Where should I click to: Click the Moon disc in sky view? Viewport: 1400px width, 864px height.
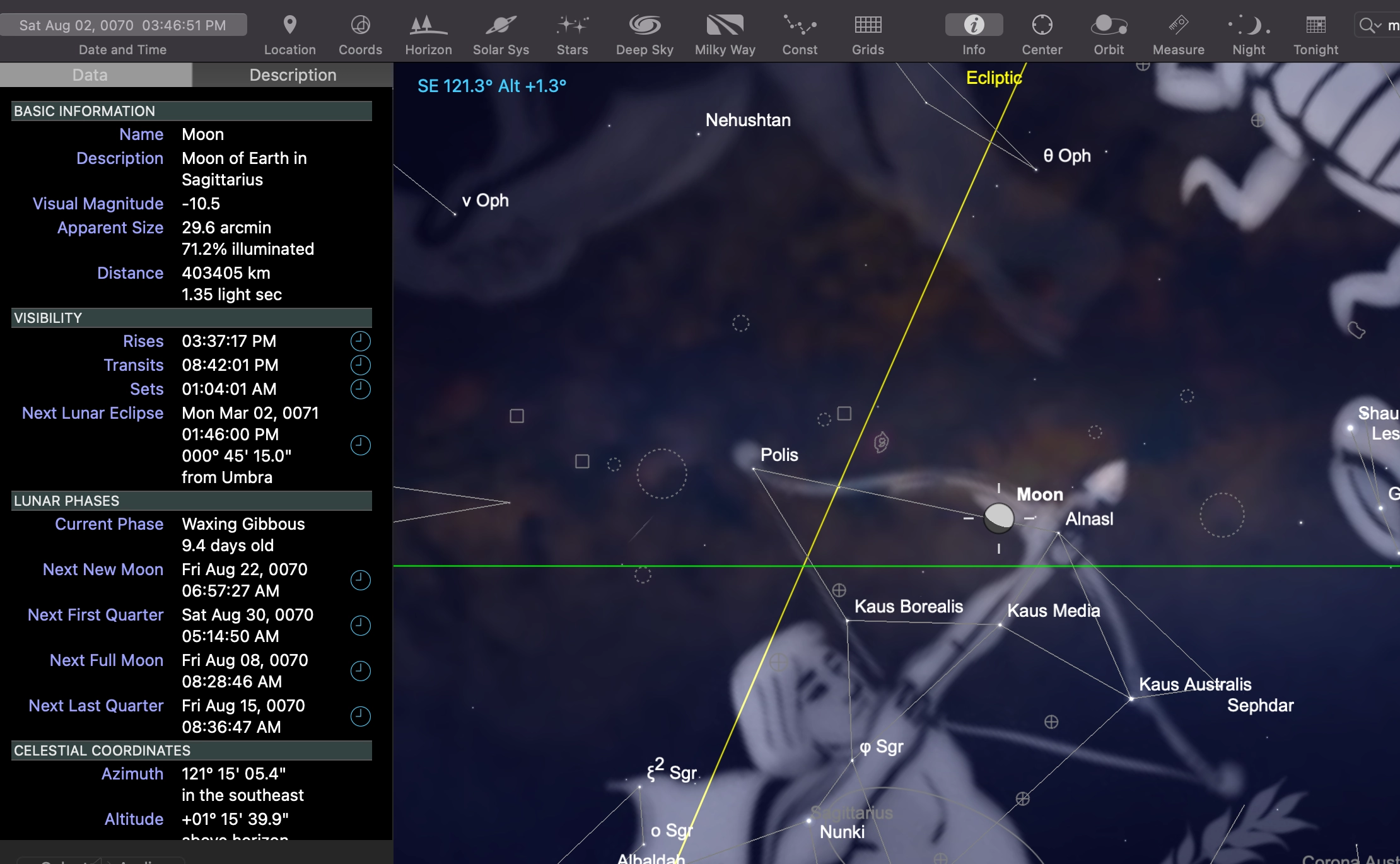click(999, 518)
